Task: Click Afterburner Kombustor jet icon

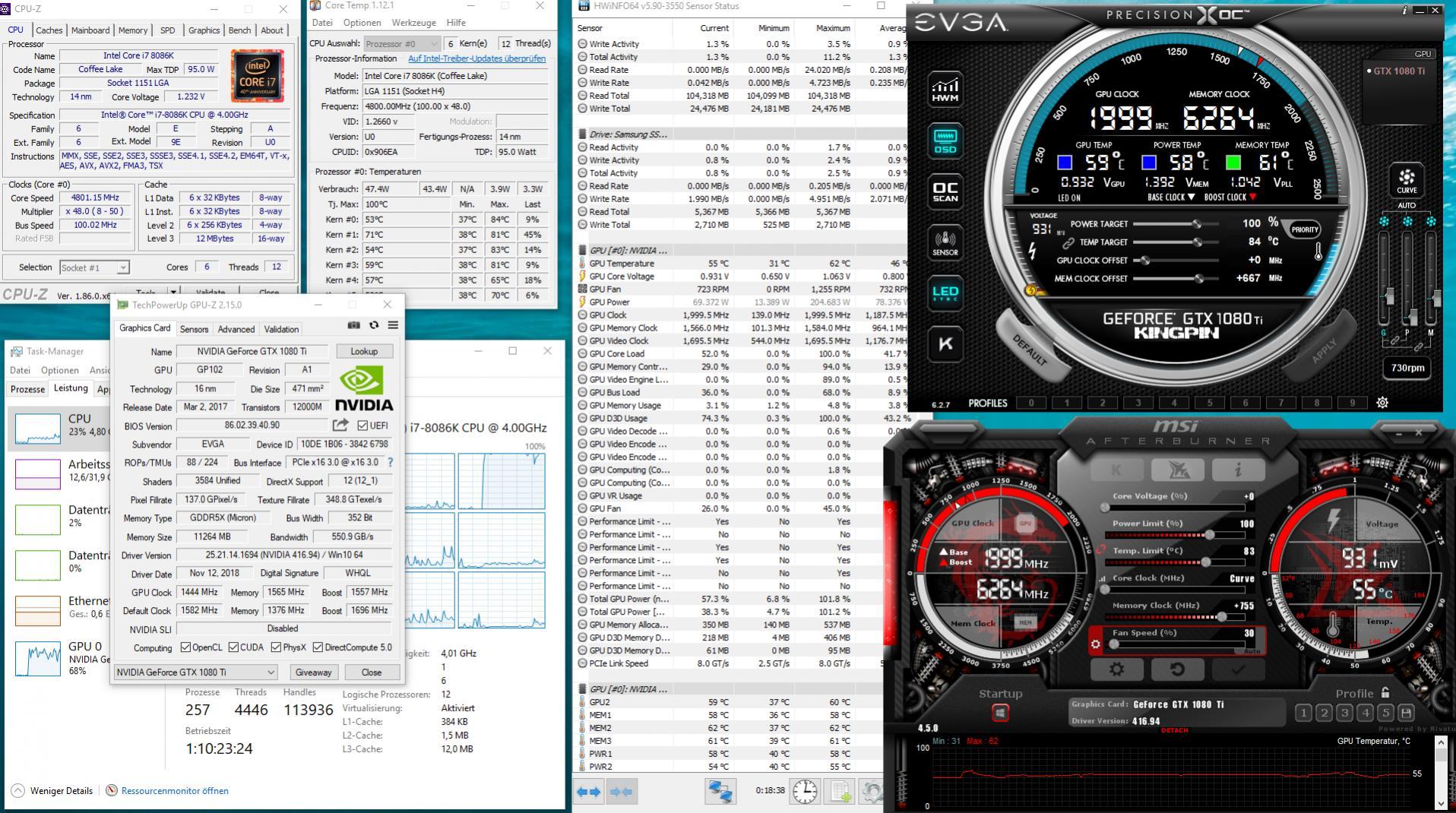Action: coord(1177,470)
